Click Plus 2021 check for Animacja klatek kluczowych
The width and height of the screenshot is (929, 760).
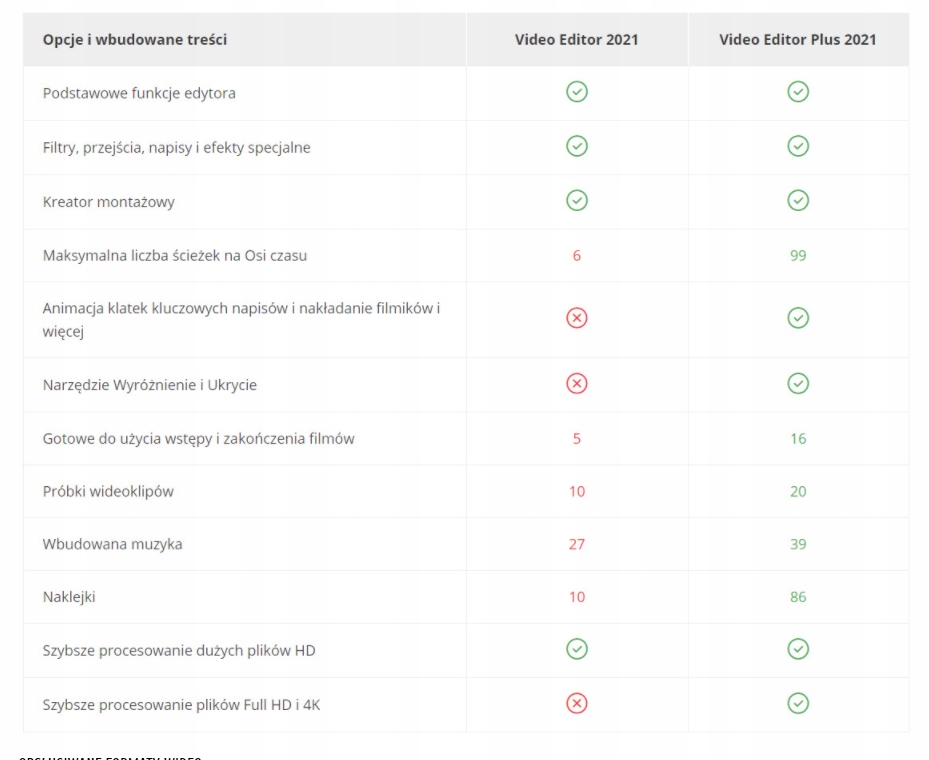click(x=798, y=319)
